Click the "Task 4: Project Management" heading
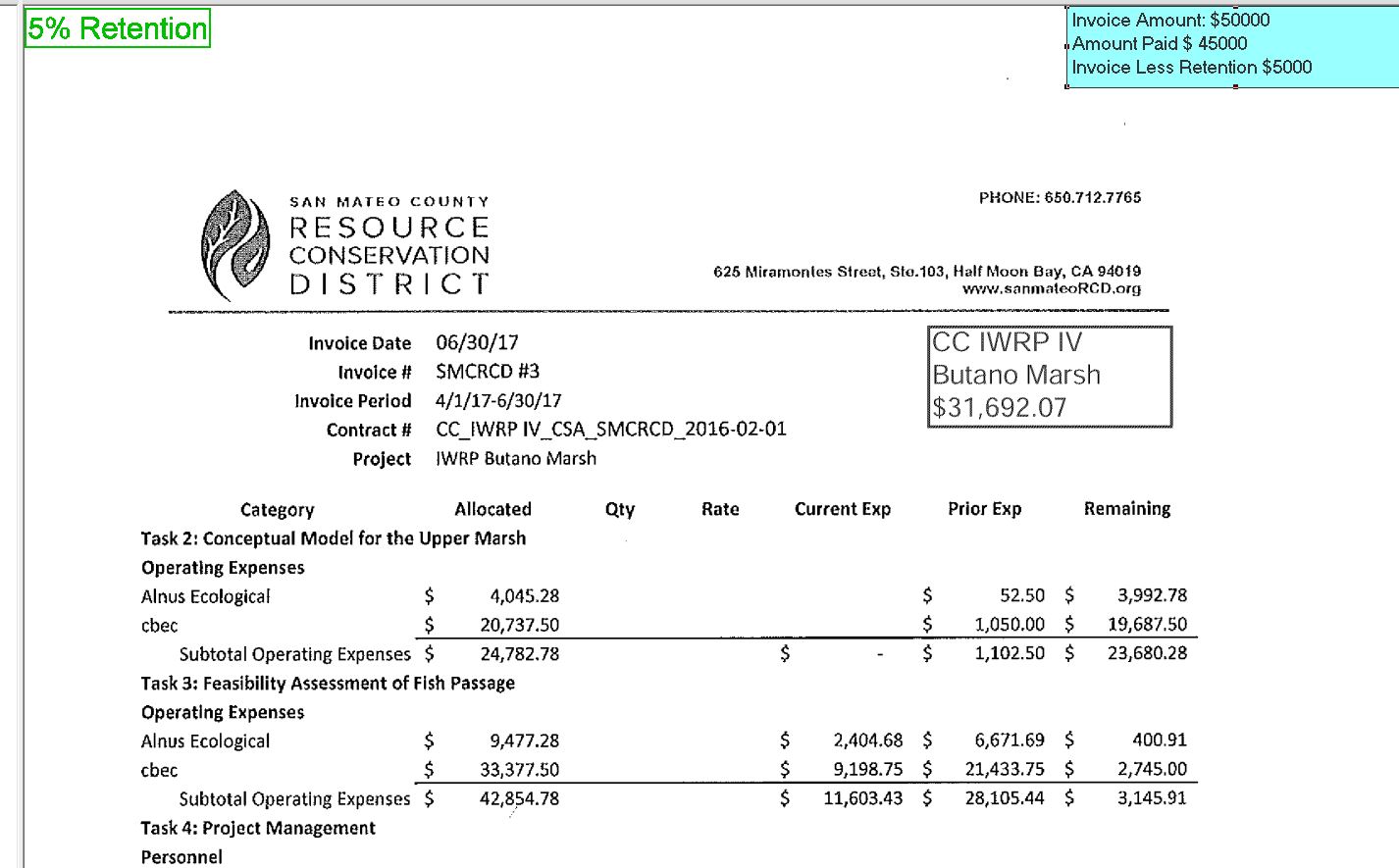The width and height of the screenshot is (1399, 868). point(258,829)
